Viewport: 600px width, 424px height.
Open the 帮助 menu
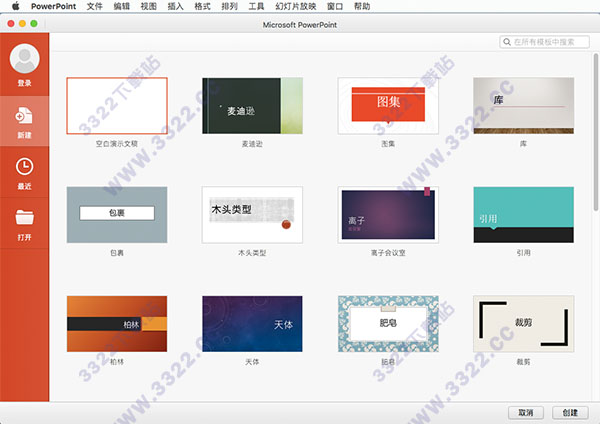pos(362,6)
